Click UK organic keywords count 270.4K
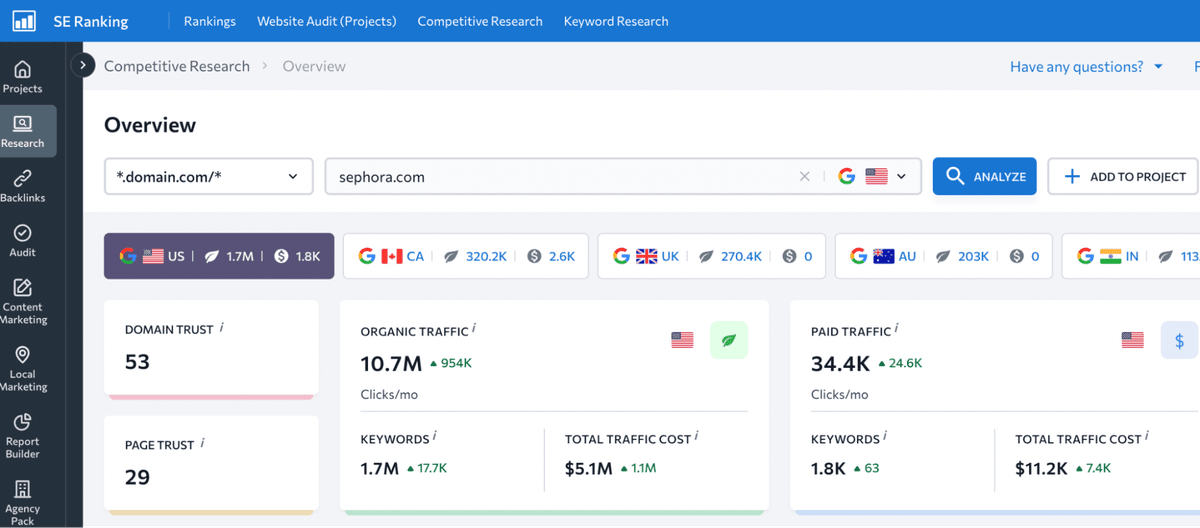 point(741,256)
